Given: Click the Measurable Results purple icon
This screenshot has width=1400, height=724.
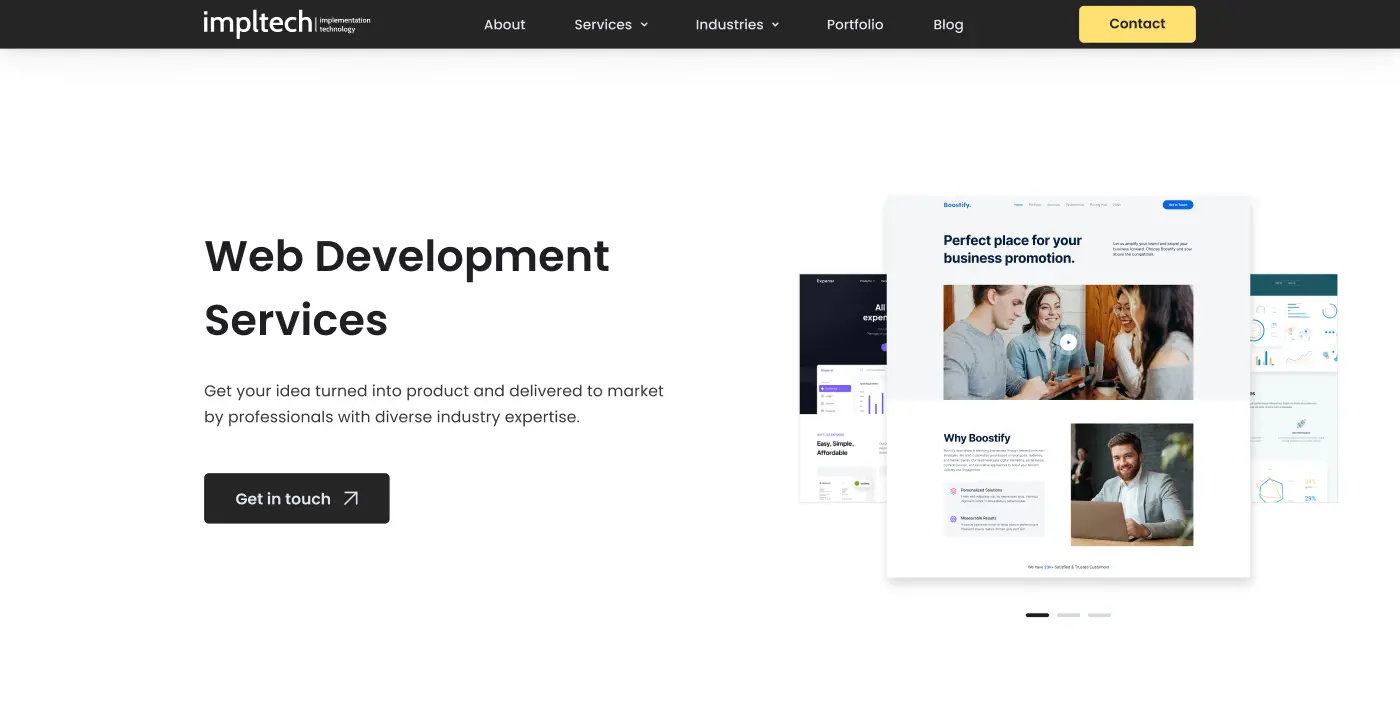Looking at the screenshot, I should tap(952, 519).
